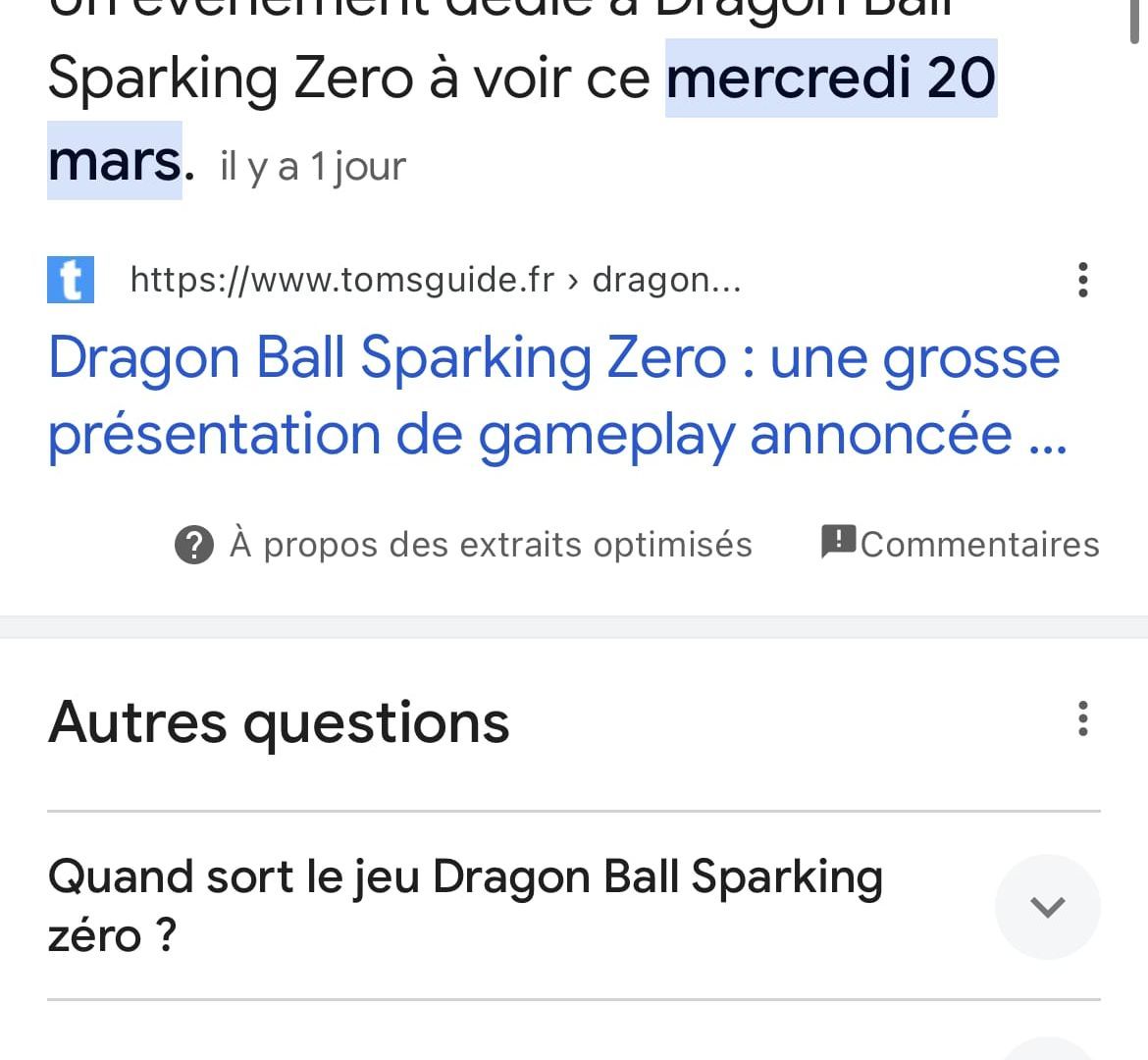Open À propos des extraits optimisés
The width and height of the screenshot is (1148, 1060).
491,545
